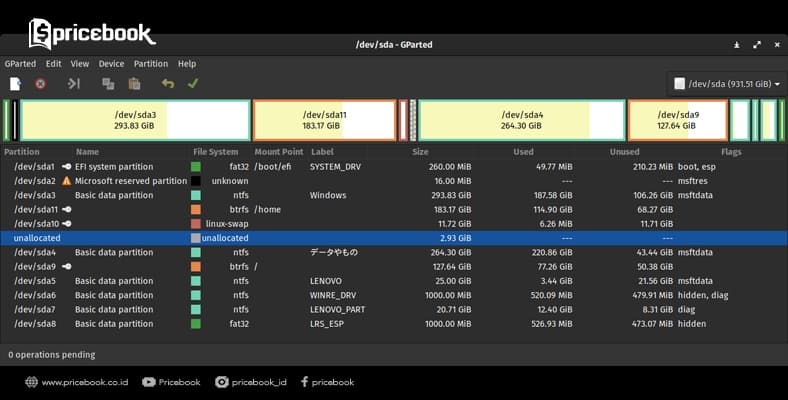Image resolution: width=788 pixels, height=400 pixels.
Task: Select the /dev/sda2 partition row
Action: point(394,181)
